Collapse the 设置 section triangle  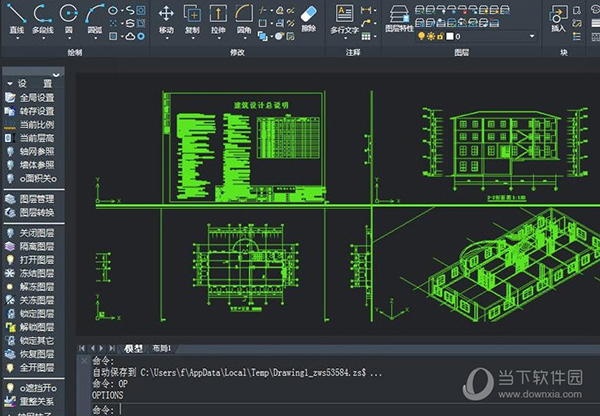coord(10,83)
